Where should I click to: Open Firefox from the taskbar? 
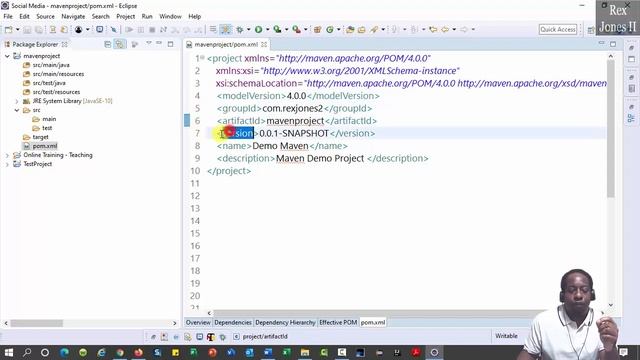click(x=138, y=352)
